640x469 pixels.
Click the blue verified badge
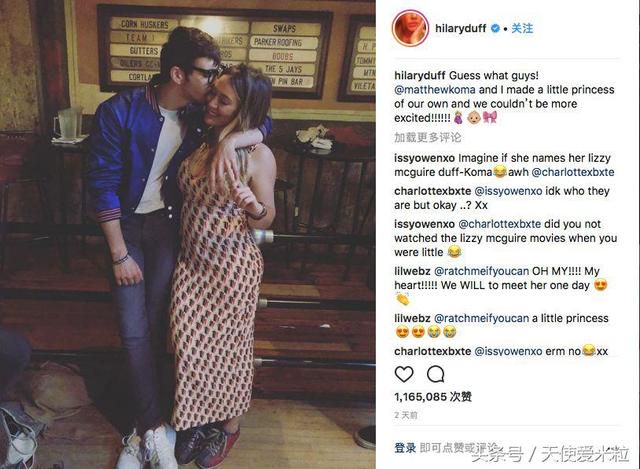495,28
